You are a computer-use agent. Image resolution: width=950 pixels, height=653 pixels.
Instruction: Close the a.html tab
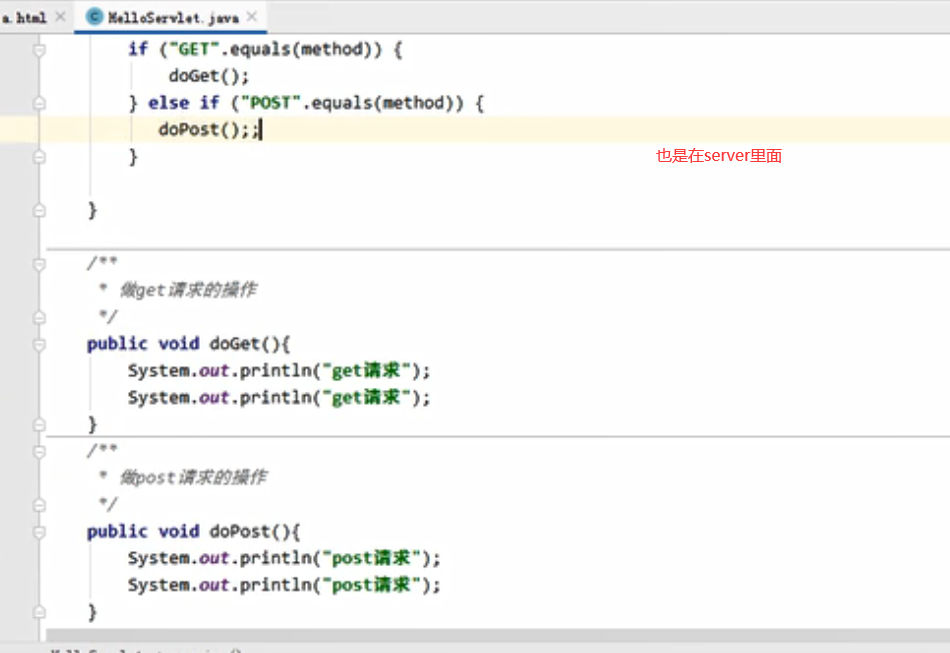coord(60,17)
